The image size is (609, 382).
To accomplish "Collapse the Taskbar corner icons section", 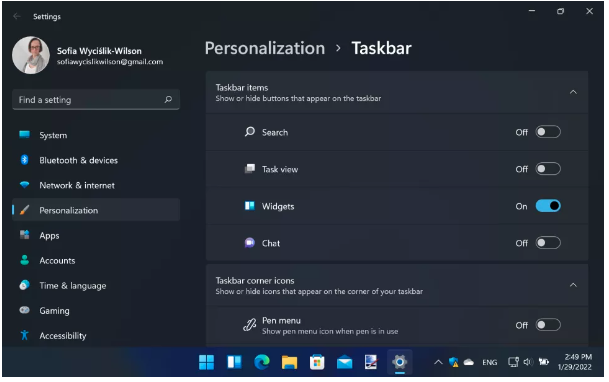I will click(x=573, y=285).
